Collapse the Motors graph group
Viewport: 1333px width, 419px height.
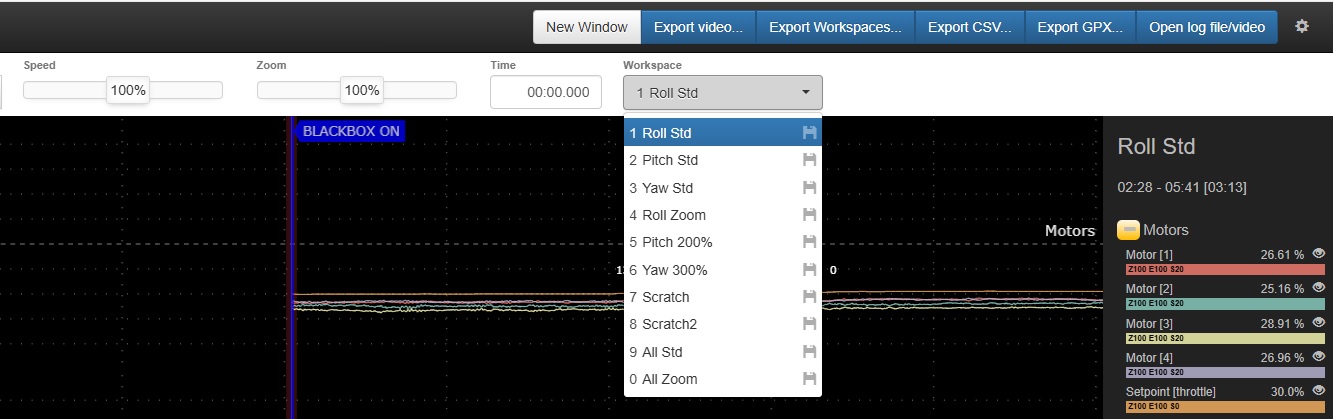[x=1128, y=230]
